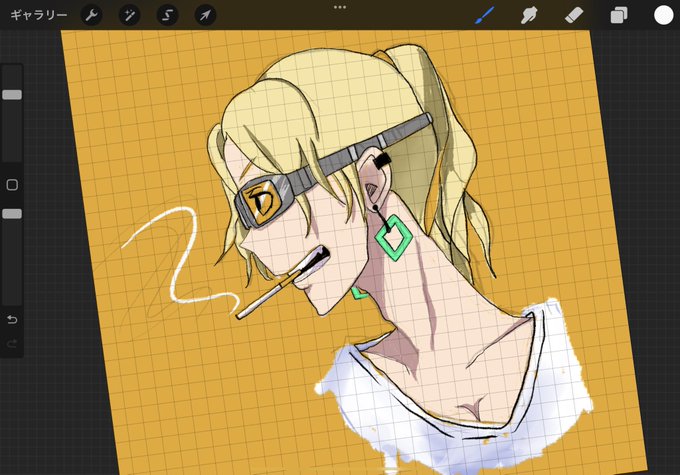
Task: Open the Layers panel
Action: 618,15
